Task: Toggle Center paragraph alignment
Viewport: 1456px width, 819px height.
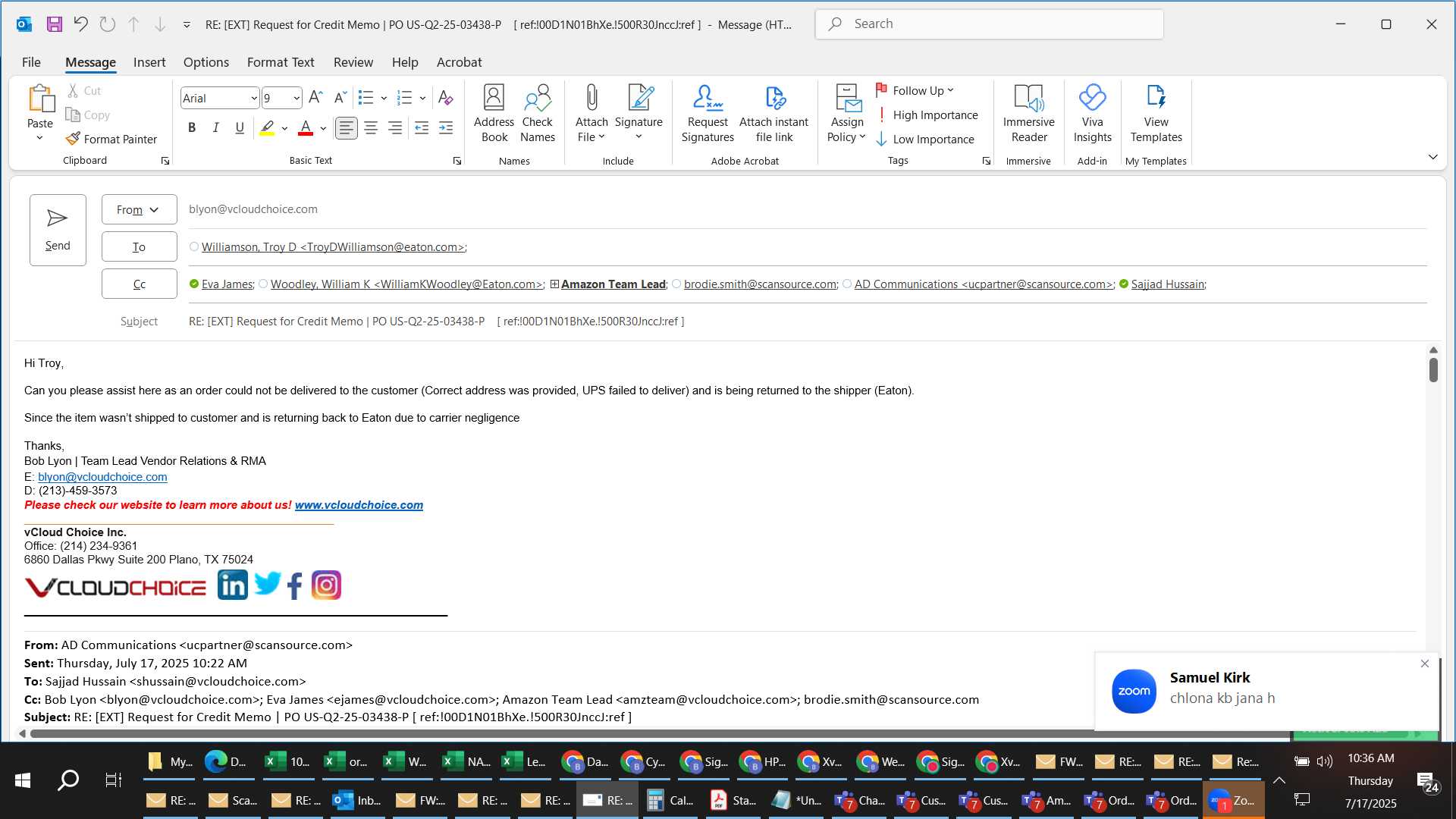Action: tap(371, 128)
